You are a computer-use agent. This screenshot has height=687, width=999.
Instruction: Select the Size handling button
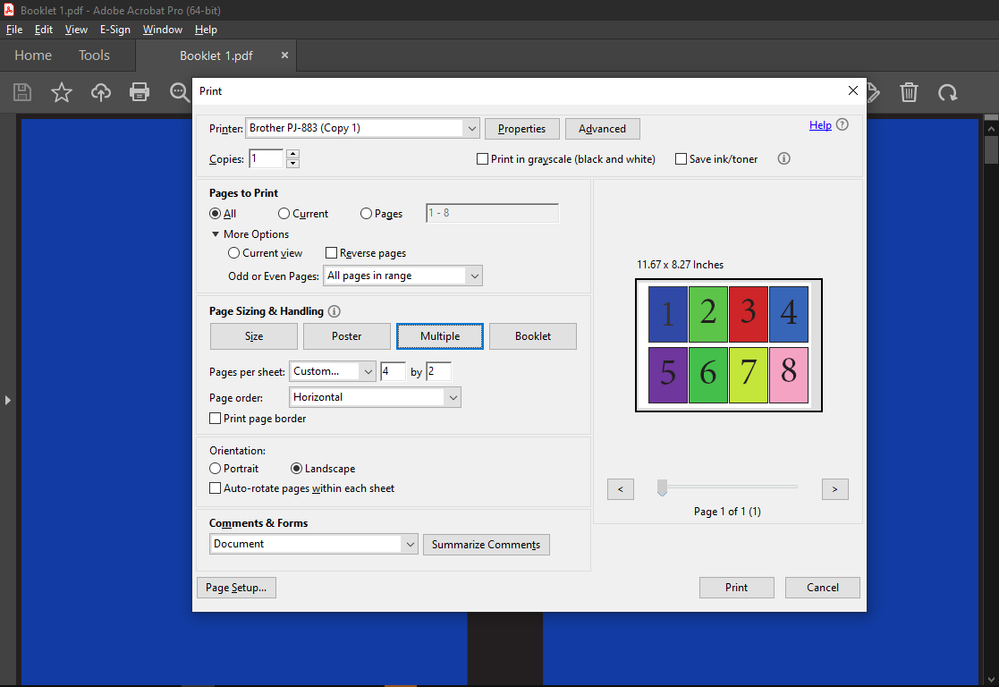[254, 336]
